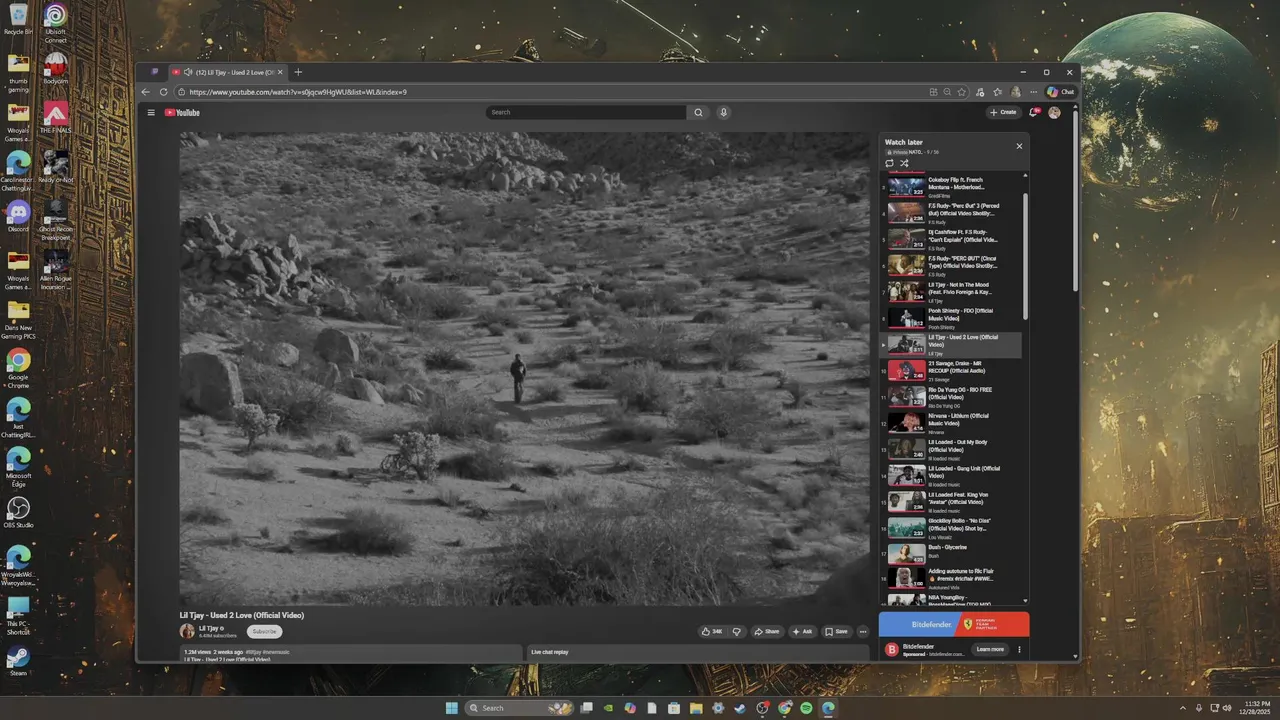1280x720 pixels.
Task: Select the Lil Tjay Used 2 Love tab
Action: pyautogui.click(x=228, y=72)
